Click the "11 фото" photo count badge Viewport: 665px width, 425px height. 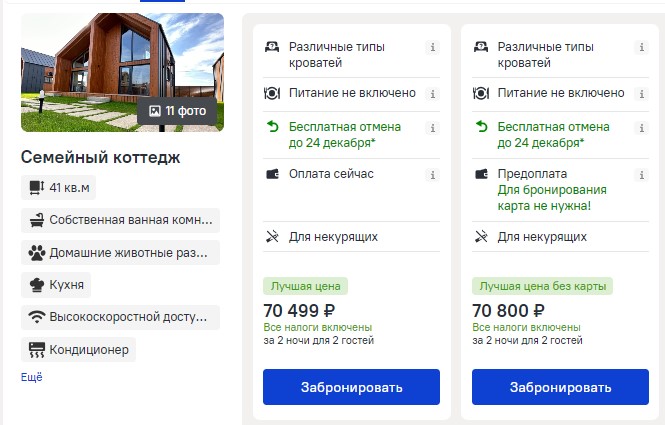coord(177,111)
